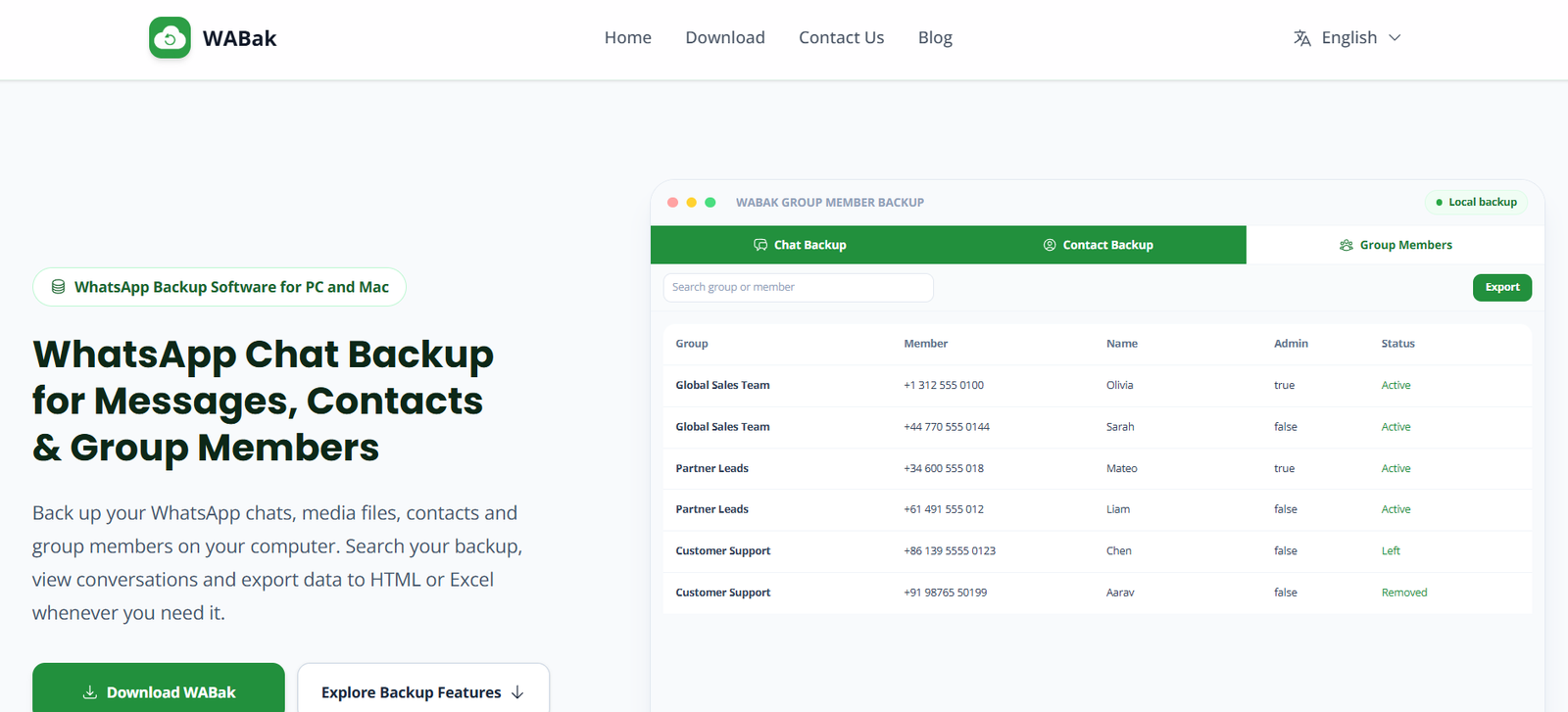Click the Removed status for Aarav
1568x712 pixels.
tap(1404, 593)
